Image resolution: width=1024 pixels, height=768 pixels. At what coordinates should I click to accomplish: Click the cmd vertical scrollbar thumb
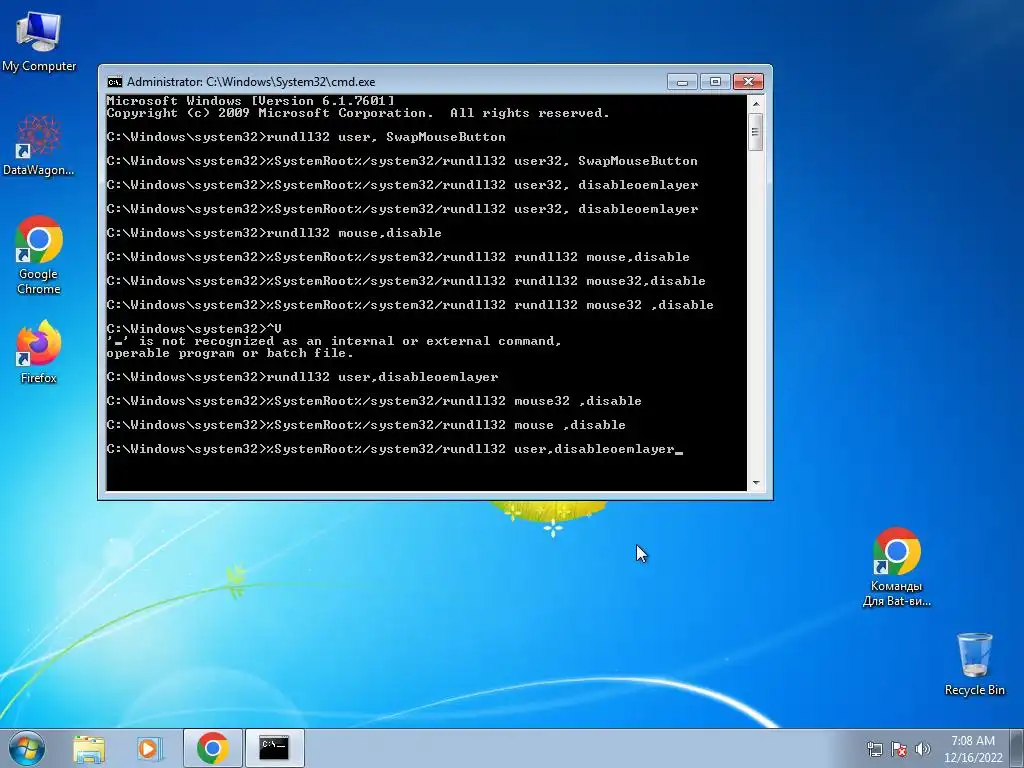pyautogui.click(x=756, y=132)
